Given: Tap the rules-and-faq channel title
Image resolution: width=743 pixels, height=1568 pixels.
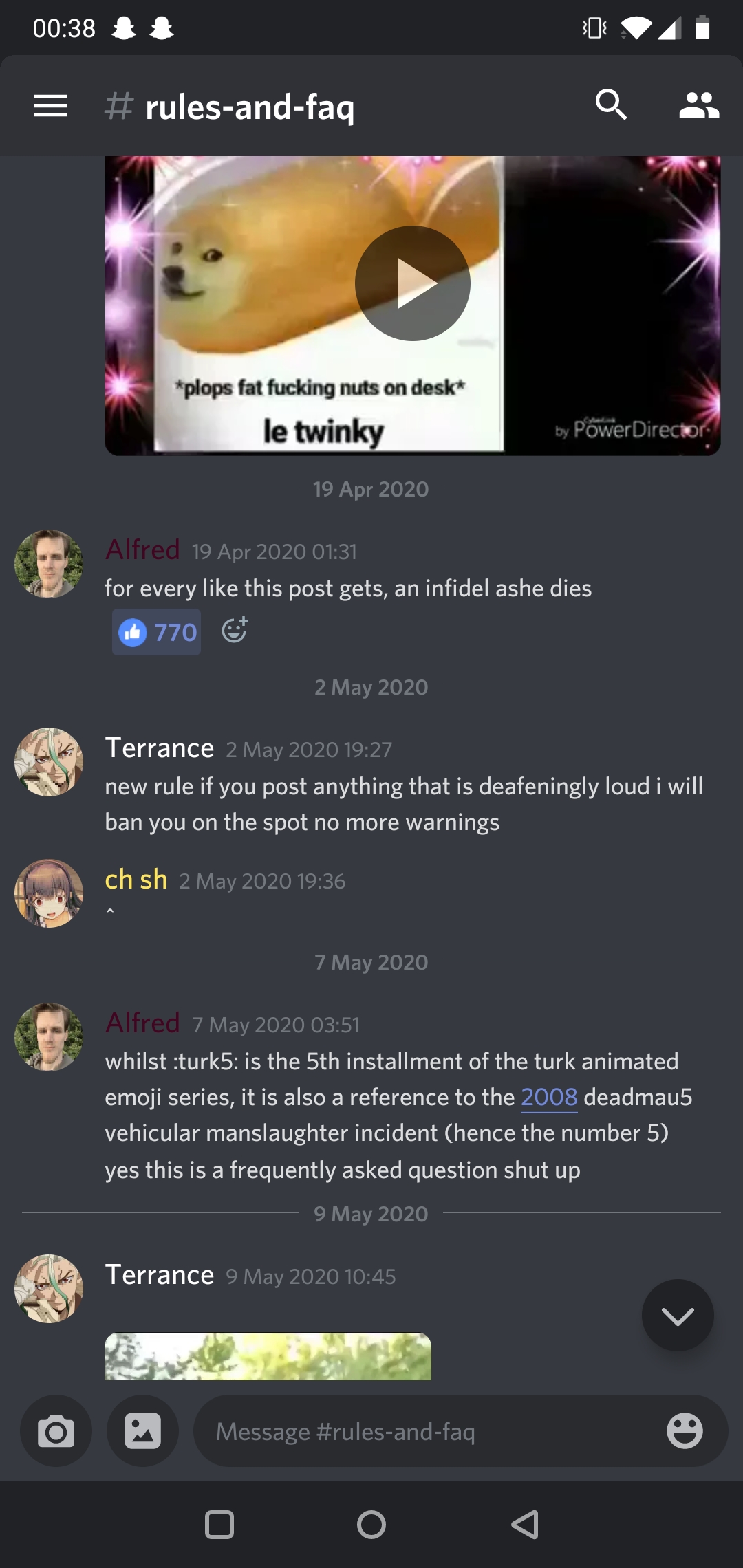Looking at the screenshot, I should pyautogui.click(x=250, y=107).
